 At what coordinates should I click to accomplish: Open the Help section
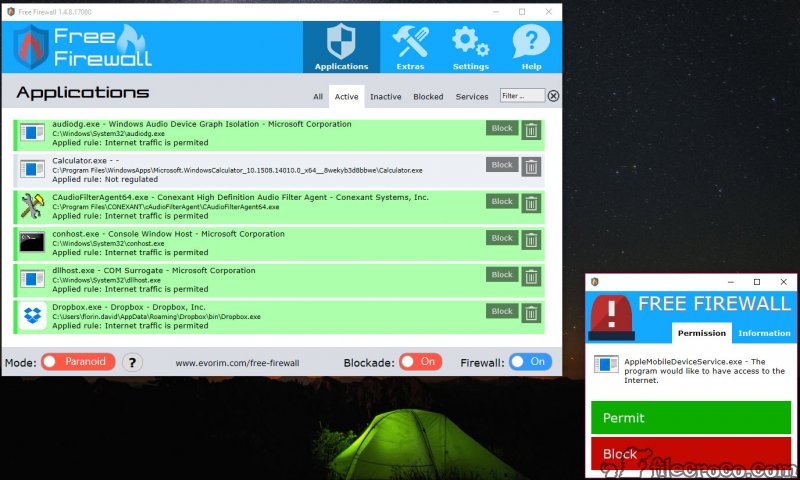531,47
